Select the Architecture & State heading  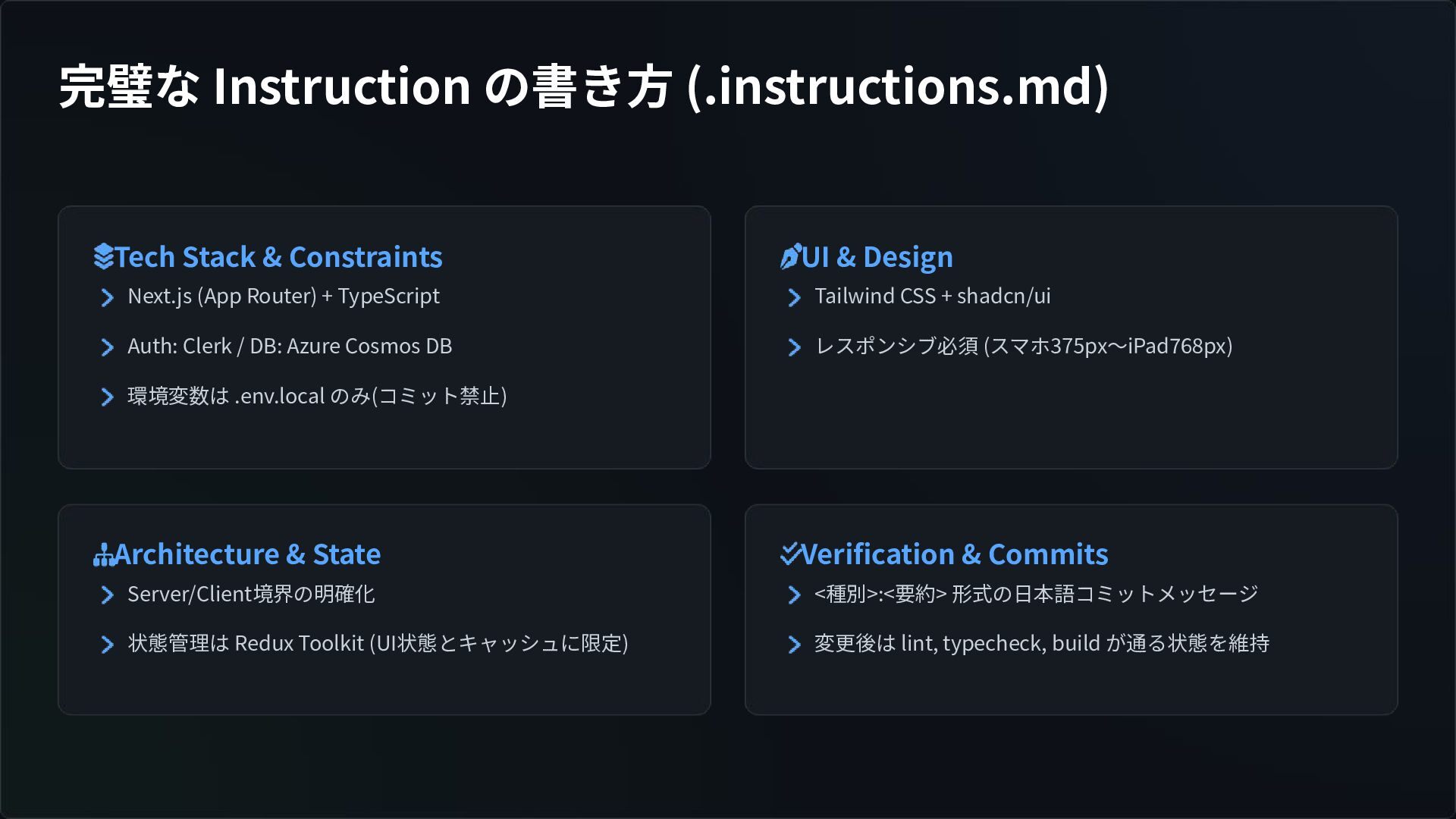click(x=247, y=554)
